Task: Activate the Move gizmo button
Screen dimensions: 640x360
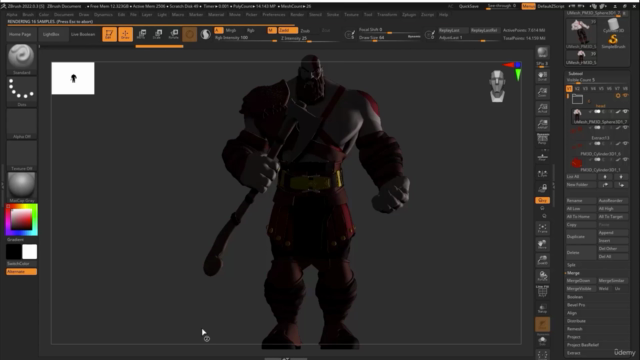Action: (141, 34)
